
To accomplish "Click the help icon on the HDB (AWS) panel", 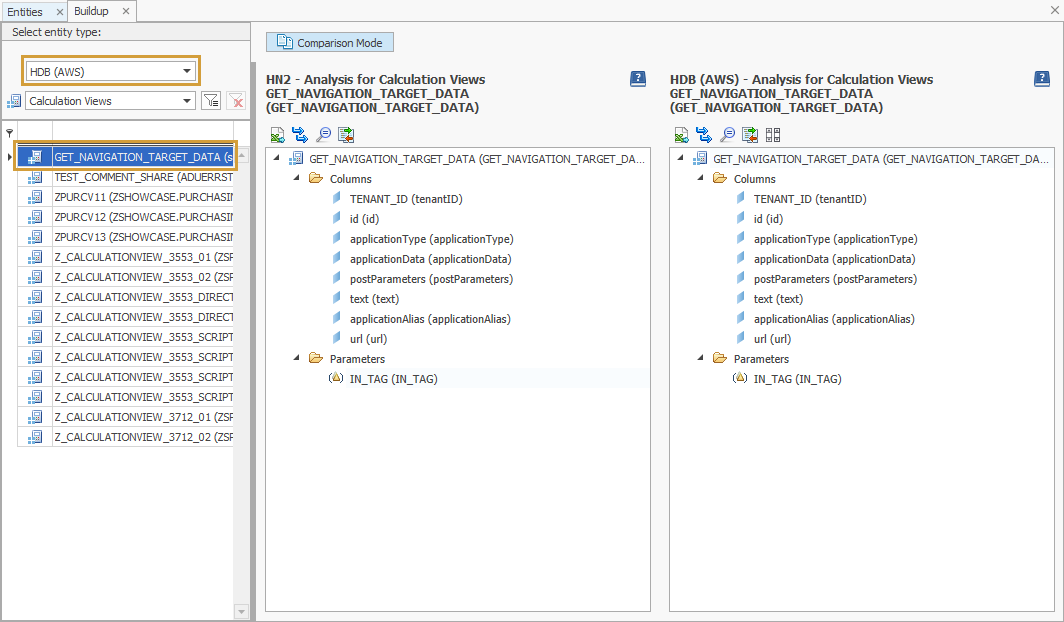I will pyautogui.click(x=1042, y=79).
